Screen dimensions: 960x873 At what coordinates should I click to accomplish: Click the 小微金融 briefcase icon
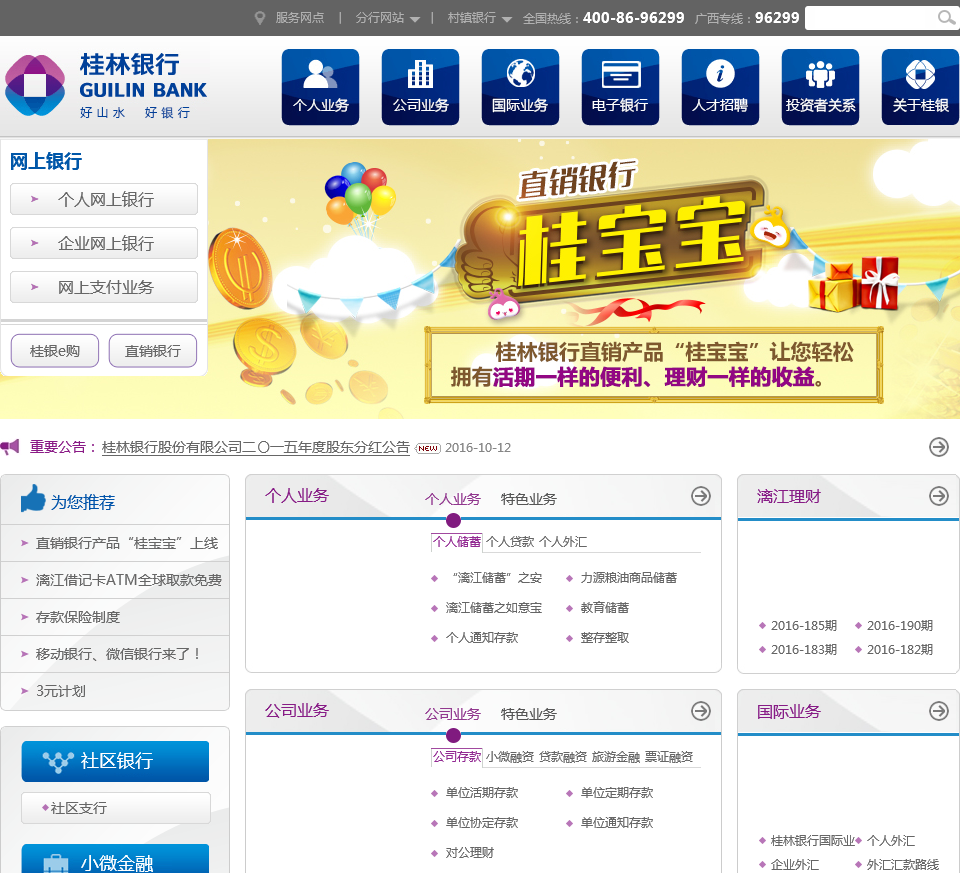point(56,863)
